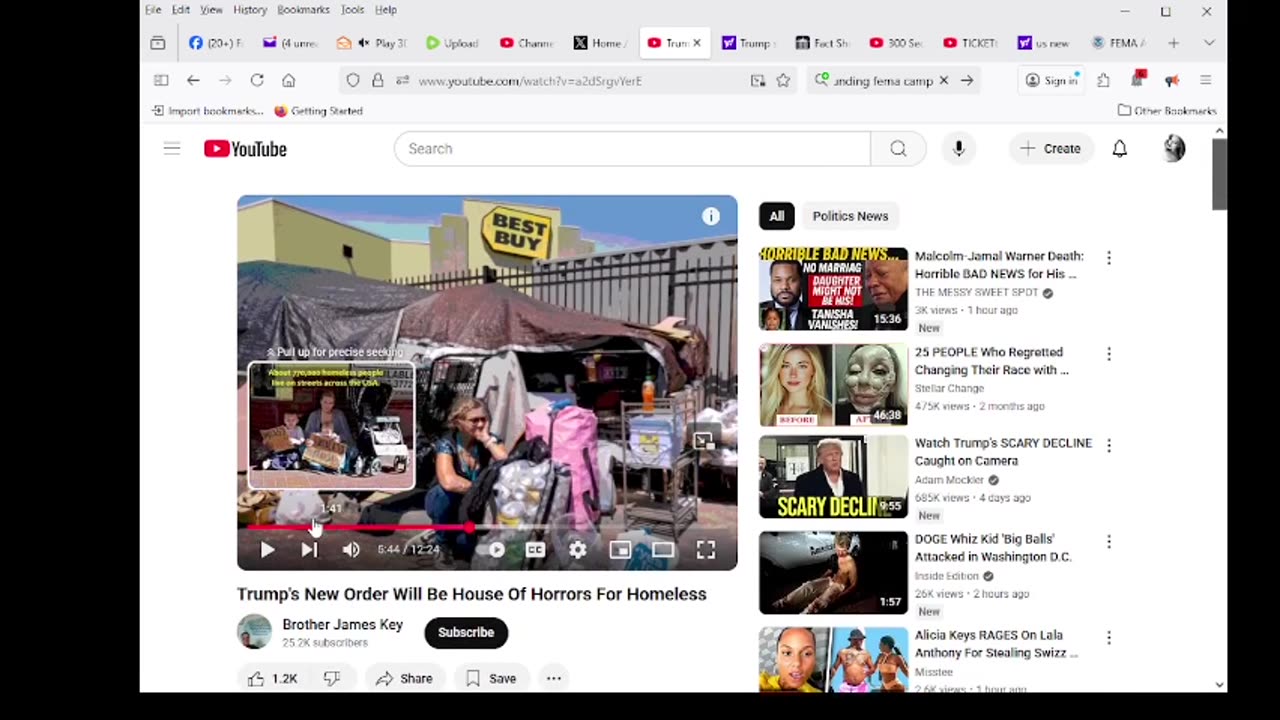Open the browser extensions puzzle icon
The height and width of the screenshot is (720, 1280).
coord(1103,80)
